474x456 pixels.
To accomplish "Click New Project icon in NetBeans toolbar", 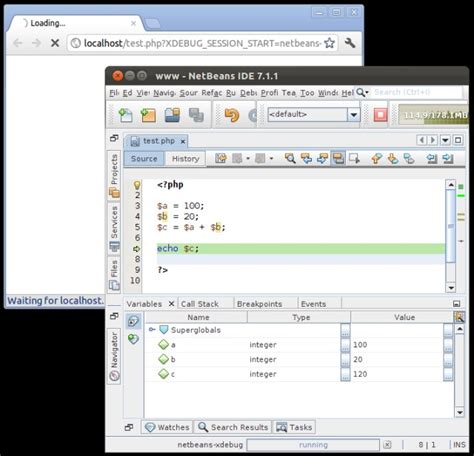I will pos(148,115).
